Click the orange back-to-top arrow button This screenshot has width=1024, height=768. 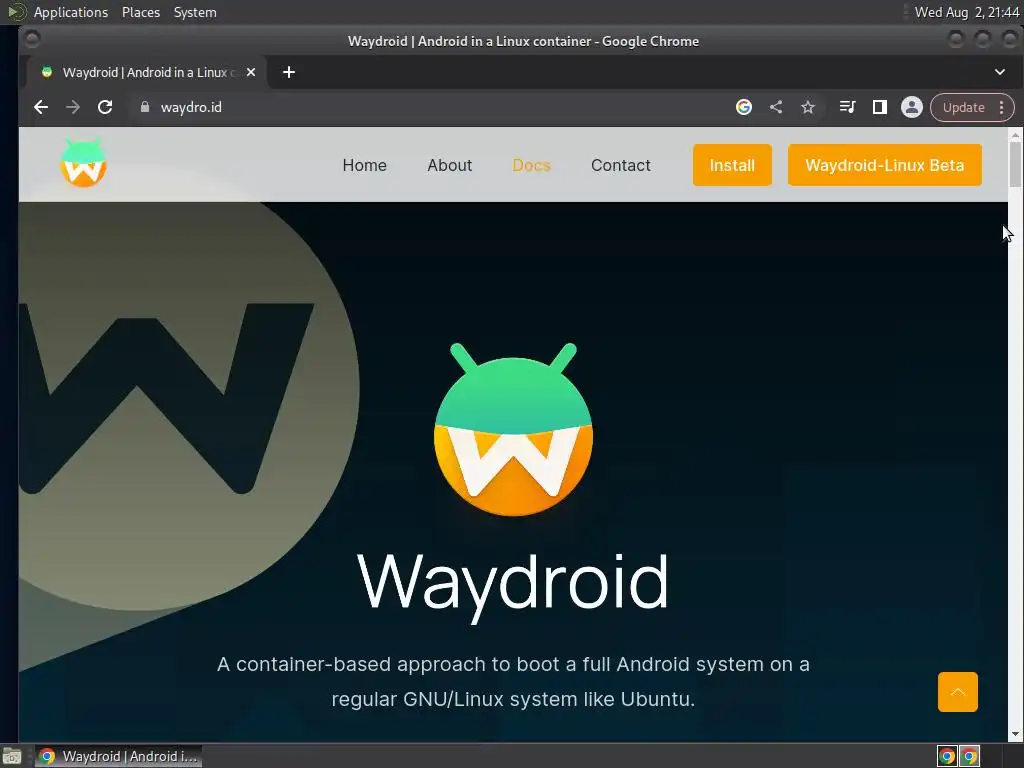coord(957,692)
